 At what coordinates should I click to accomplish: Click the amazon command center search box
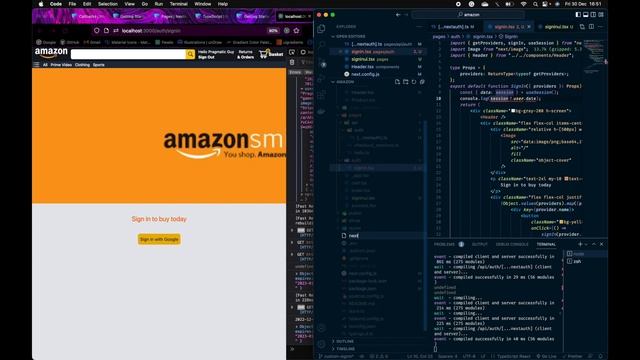click(x=468, y=14)
